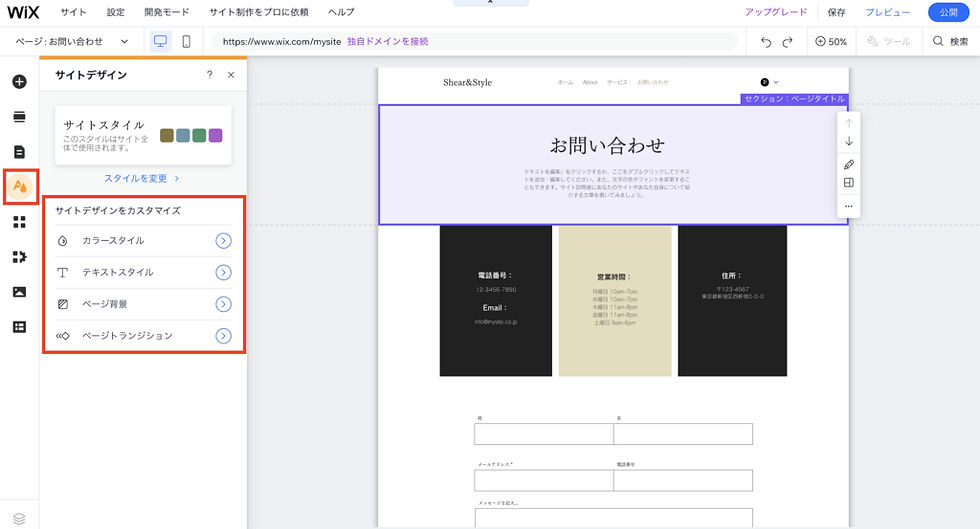Screen dimensions: 980x529
Task: Click the プレビュー preview button
Action: (x=888, y=12)
